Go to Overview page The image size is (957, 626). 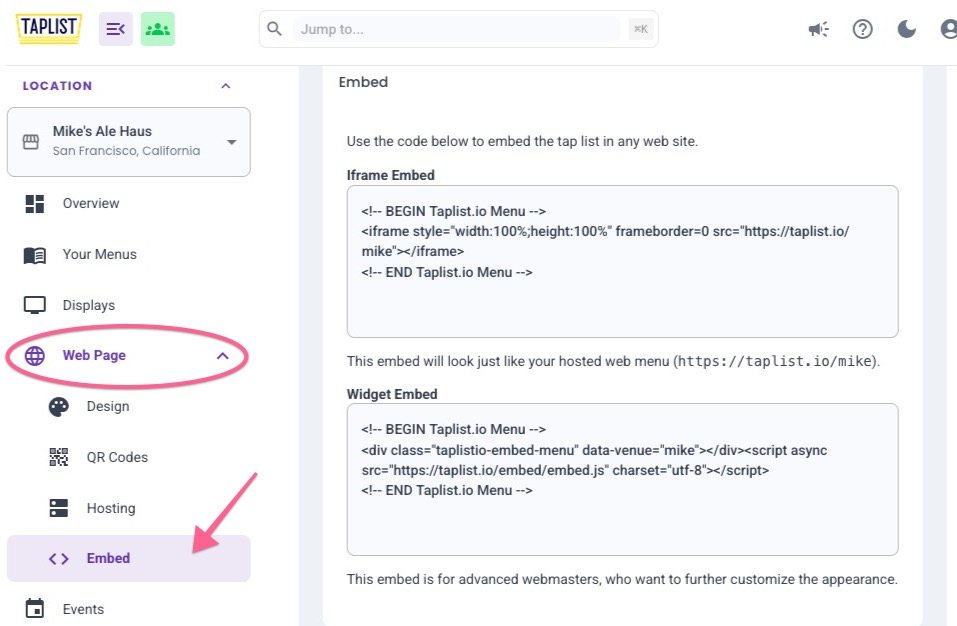pyautogui.click(x=91, y=203)
